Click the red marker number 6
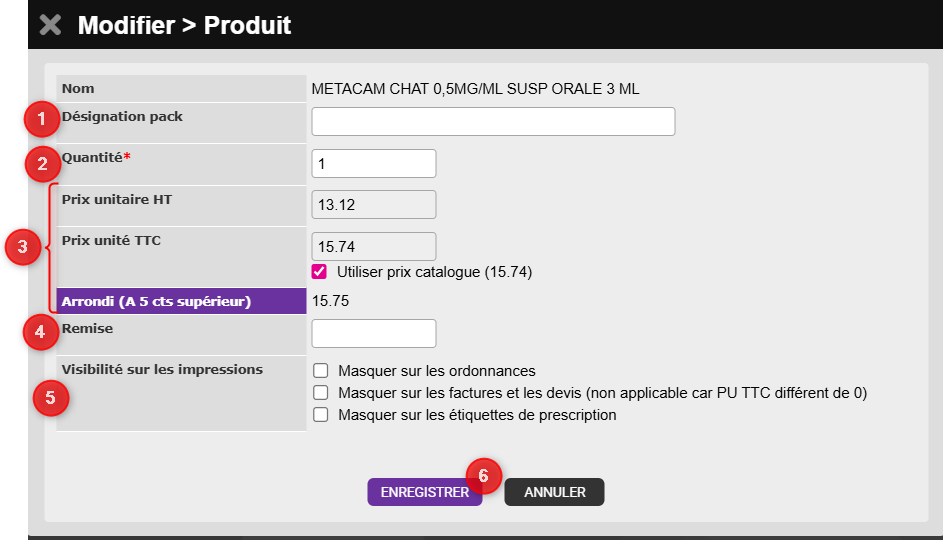 [483, 476]
